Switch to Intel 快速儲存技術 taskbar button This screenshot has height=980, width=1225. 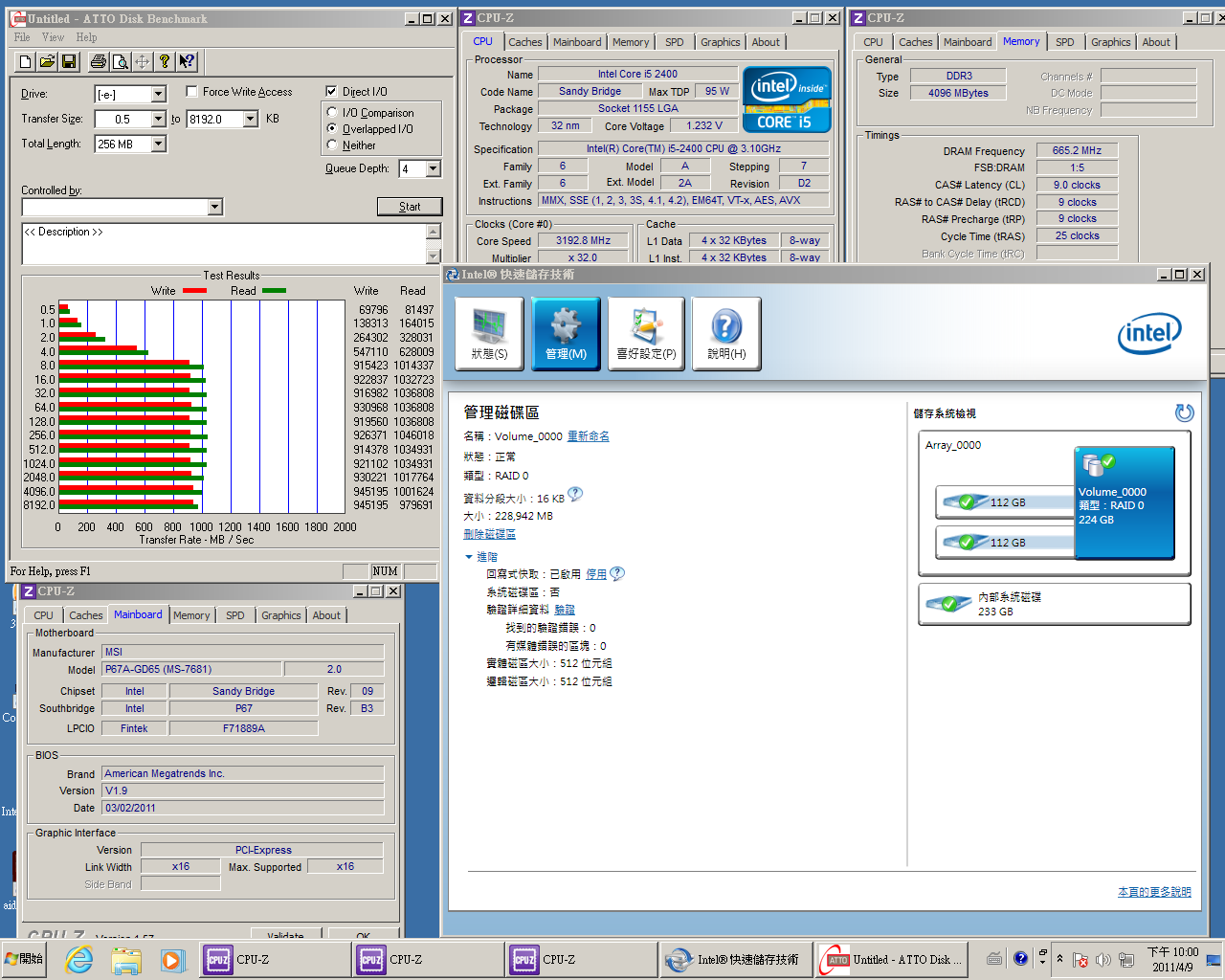736,959
